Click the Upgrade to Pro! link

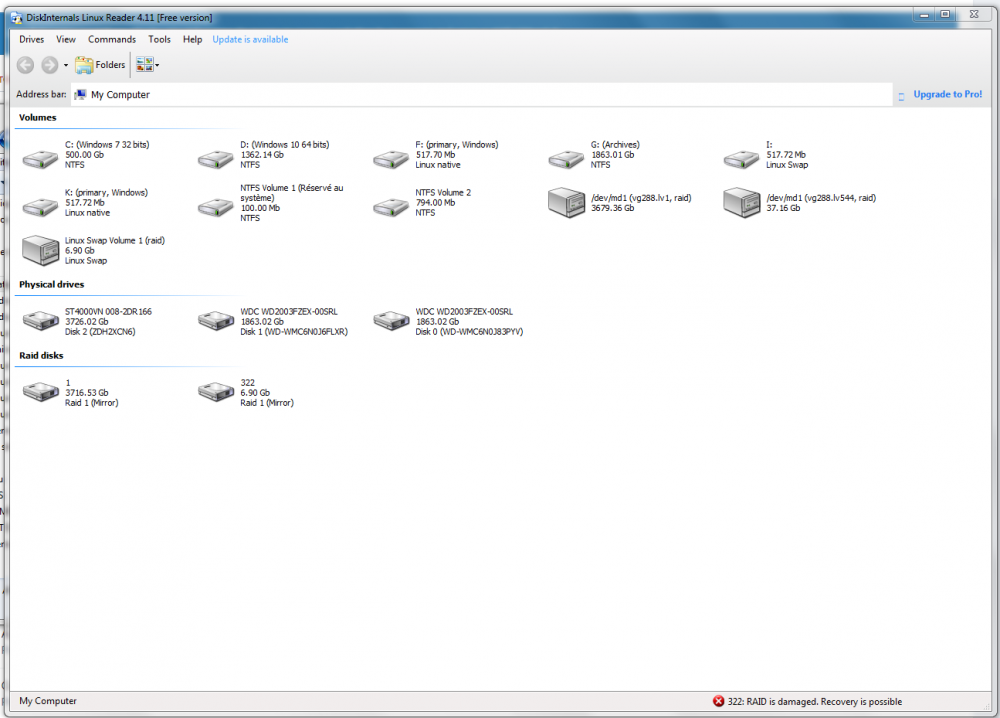(x=946, y=94)
